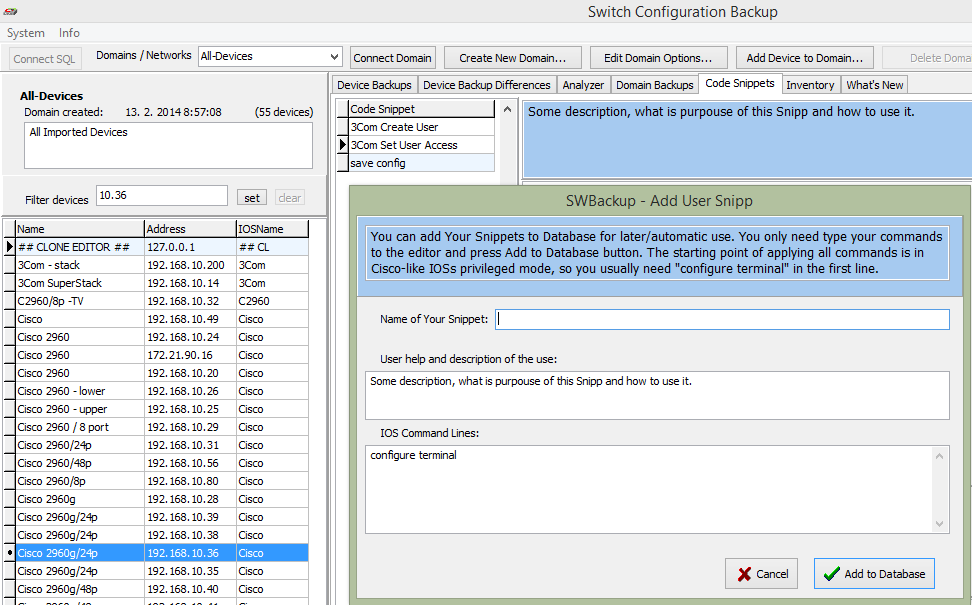The image size is (972, 605).
Task: Open the System menu
Action: point(25,33)
